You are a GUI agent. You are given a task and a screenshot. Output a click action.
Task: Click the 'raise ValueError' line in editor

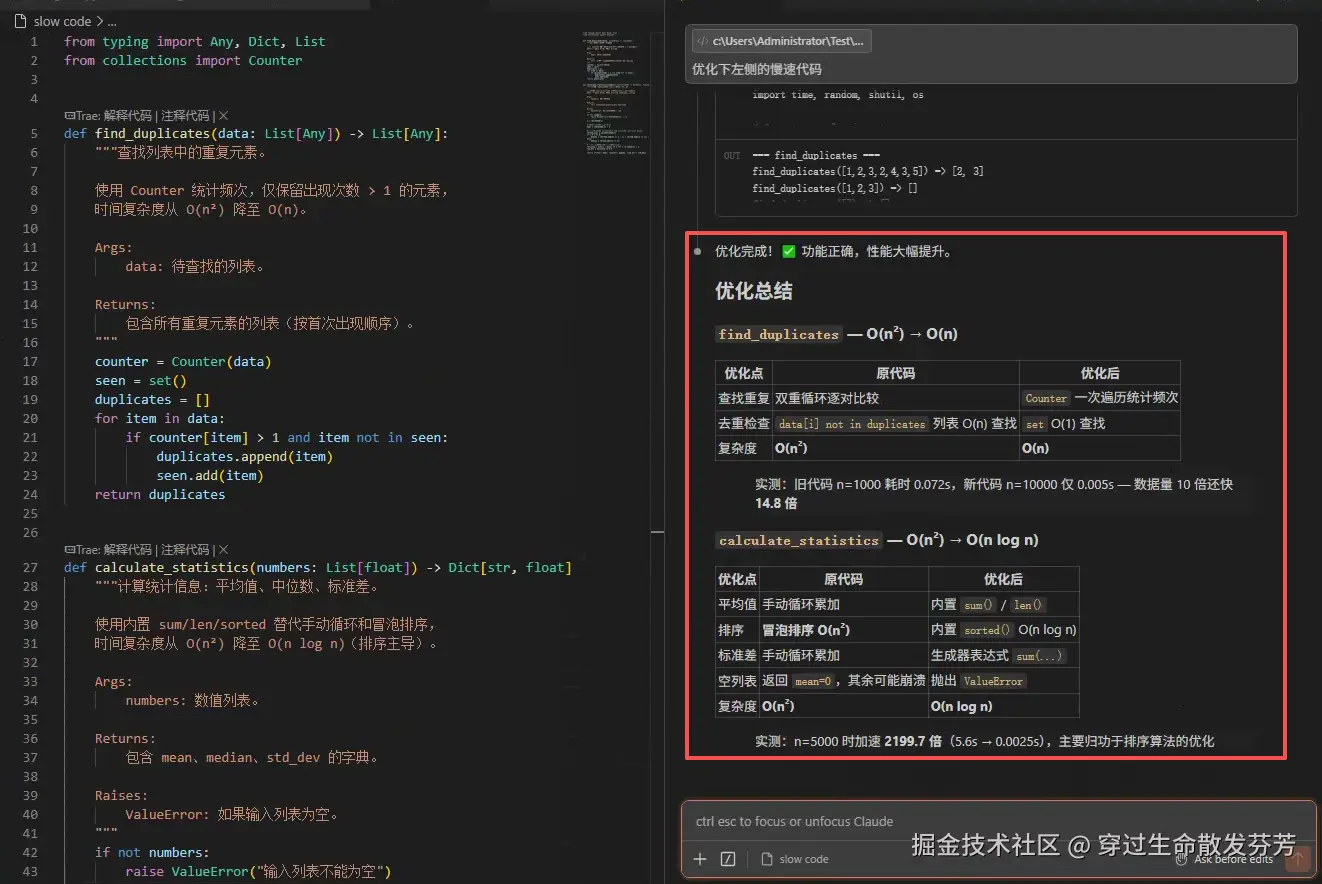tap(258, 871)
